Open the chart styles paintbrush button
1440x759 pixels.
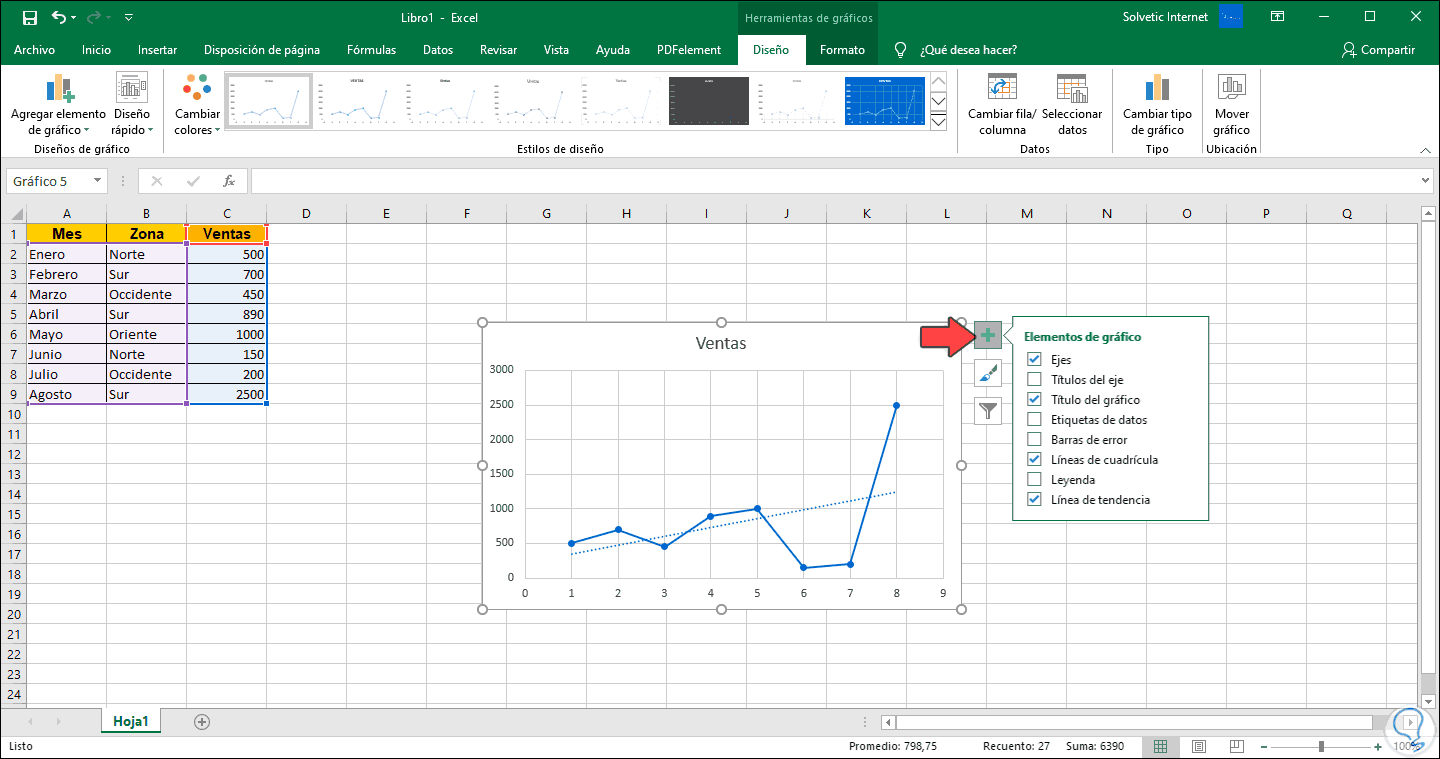point(988,373)
